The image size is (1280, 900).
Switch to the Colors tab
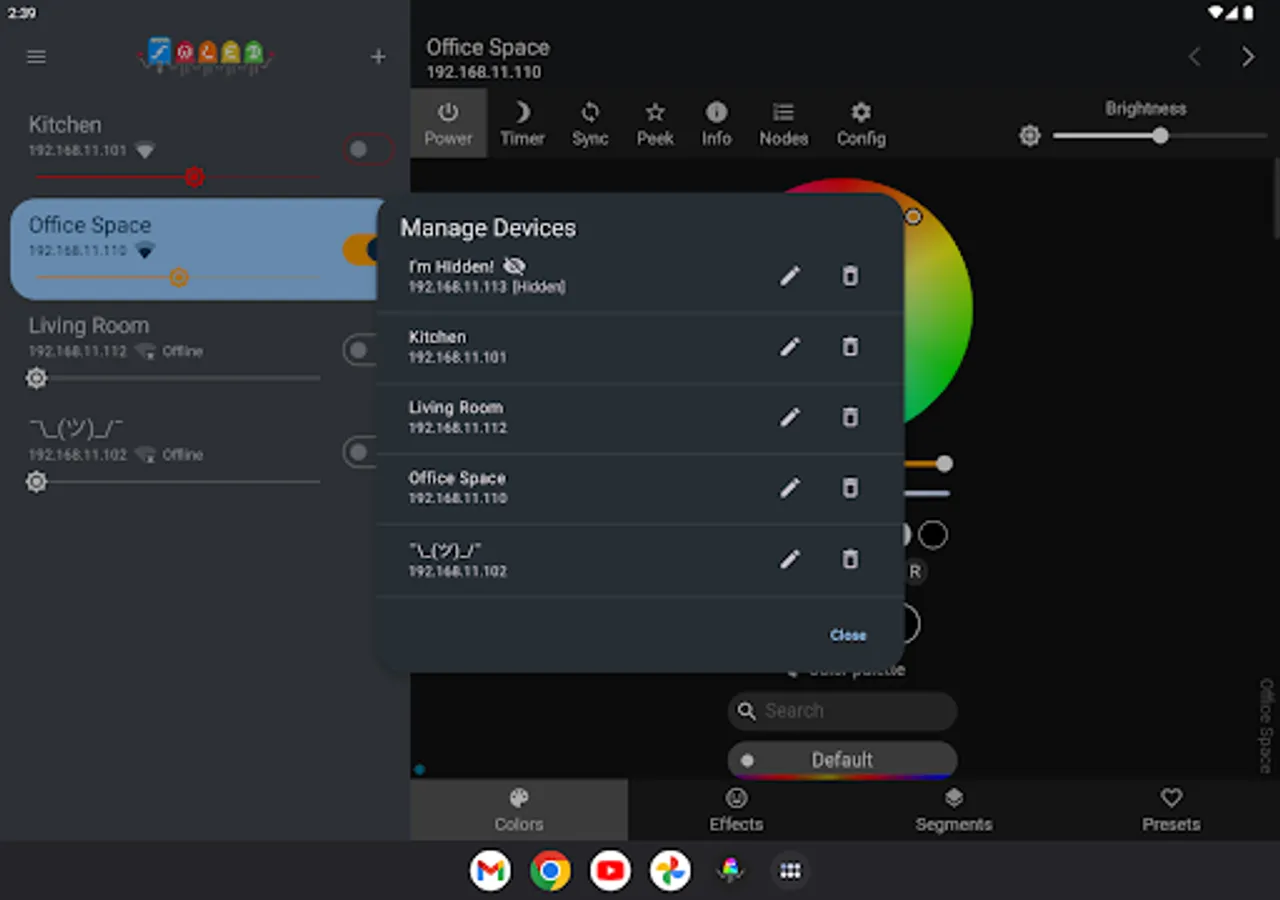[519, 810]
